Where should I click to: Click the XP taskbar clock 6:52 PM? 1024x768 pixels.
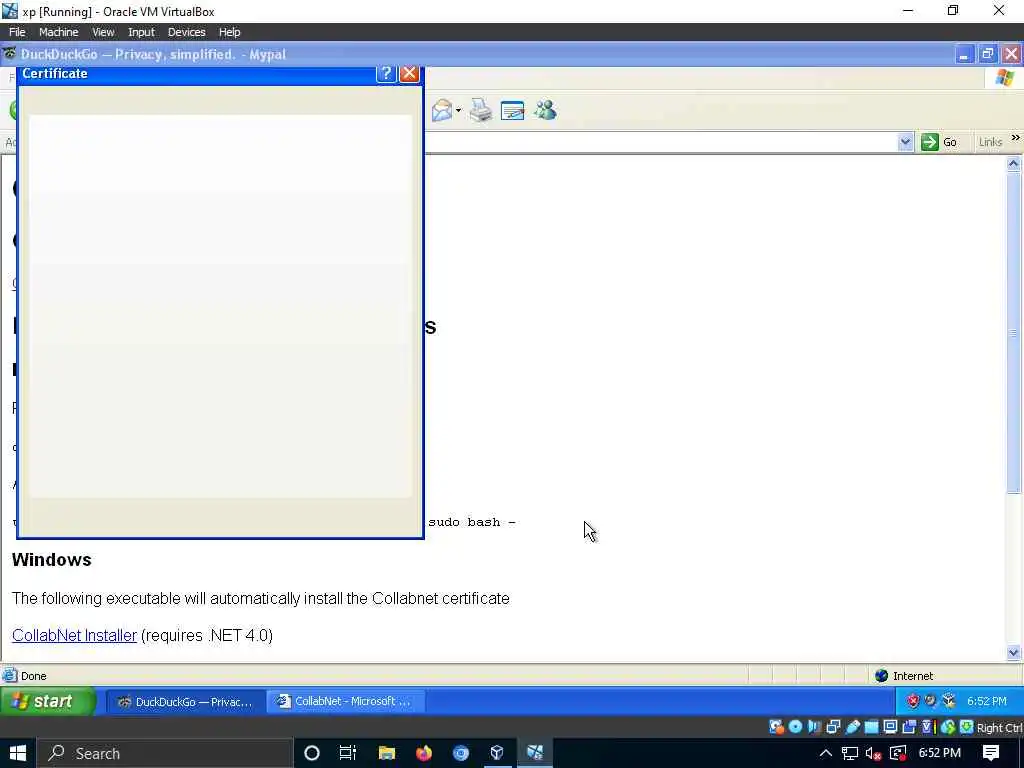coord(987,701)
